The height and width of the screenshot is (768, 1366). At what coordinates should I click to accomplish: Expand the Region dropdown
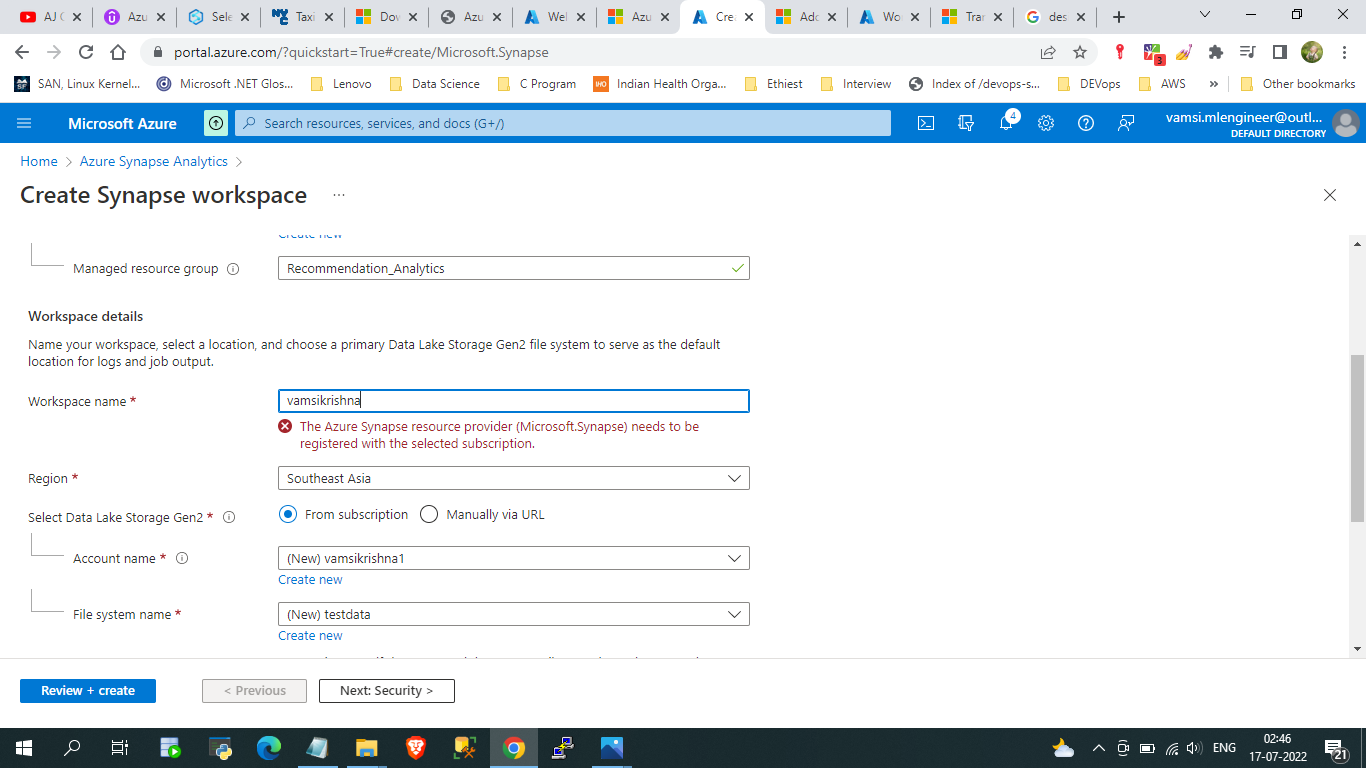point(514,478)
